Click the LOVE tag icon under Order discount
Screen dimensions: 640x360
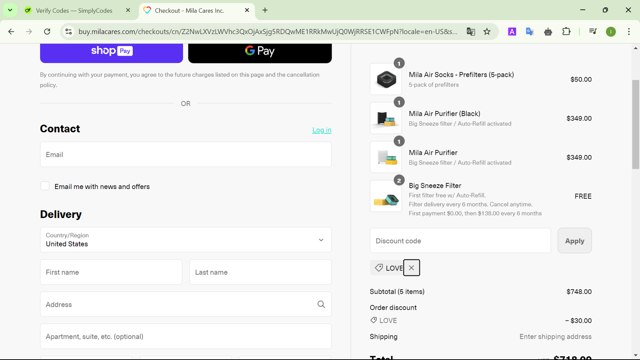(x=373, y=320)
